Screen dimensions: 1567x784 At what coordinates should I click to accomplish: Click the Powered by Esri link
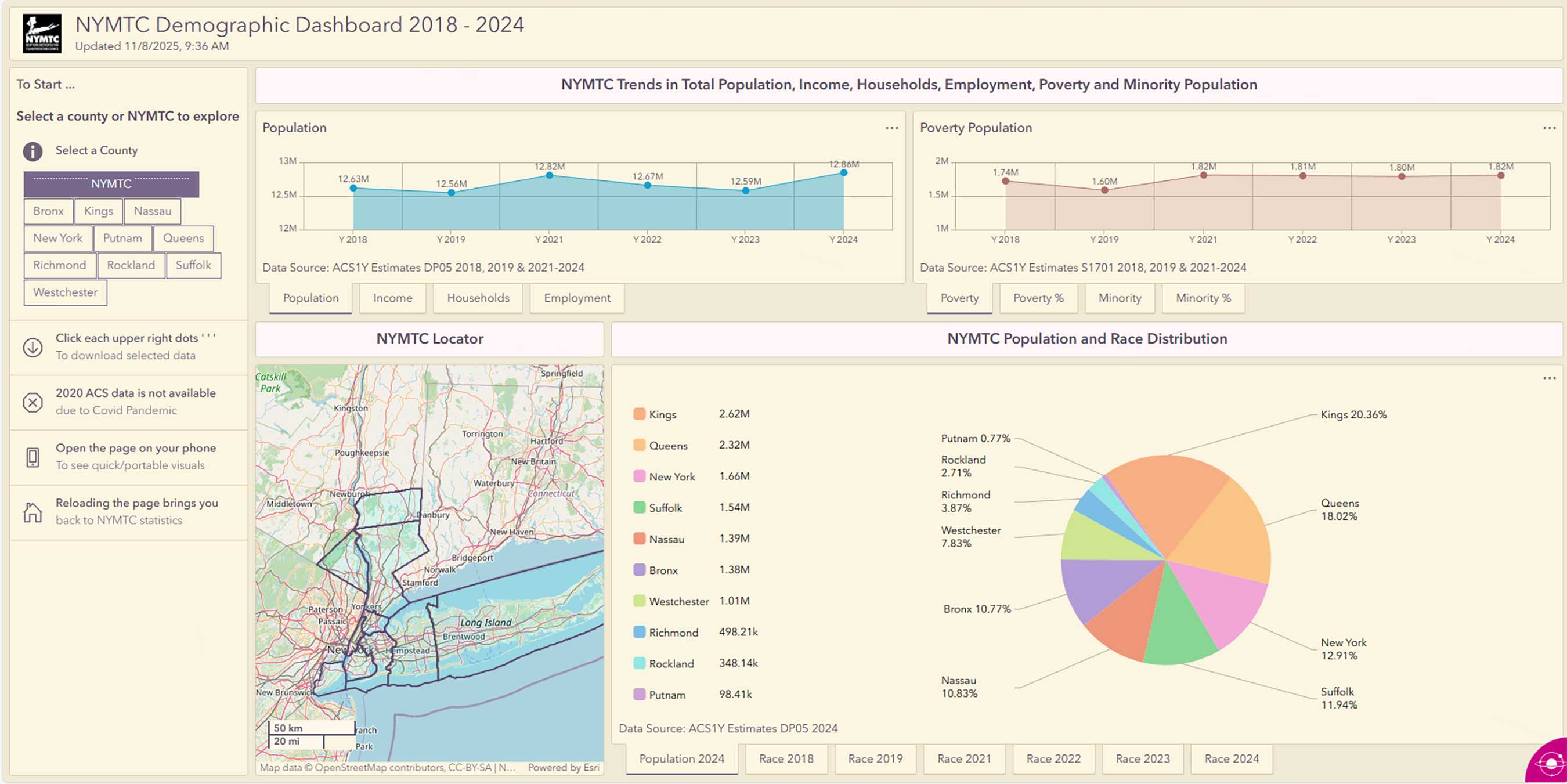point(563,768)
